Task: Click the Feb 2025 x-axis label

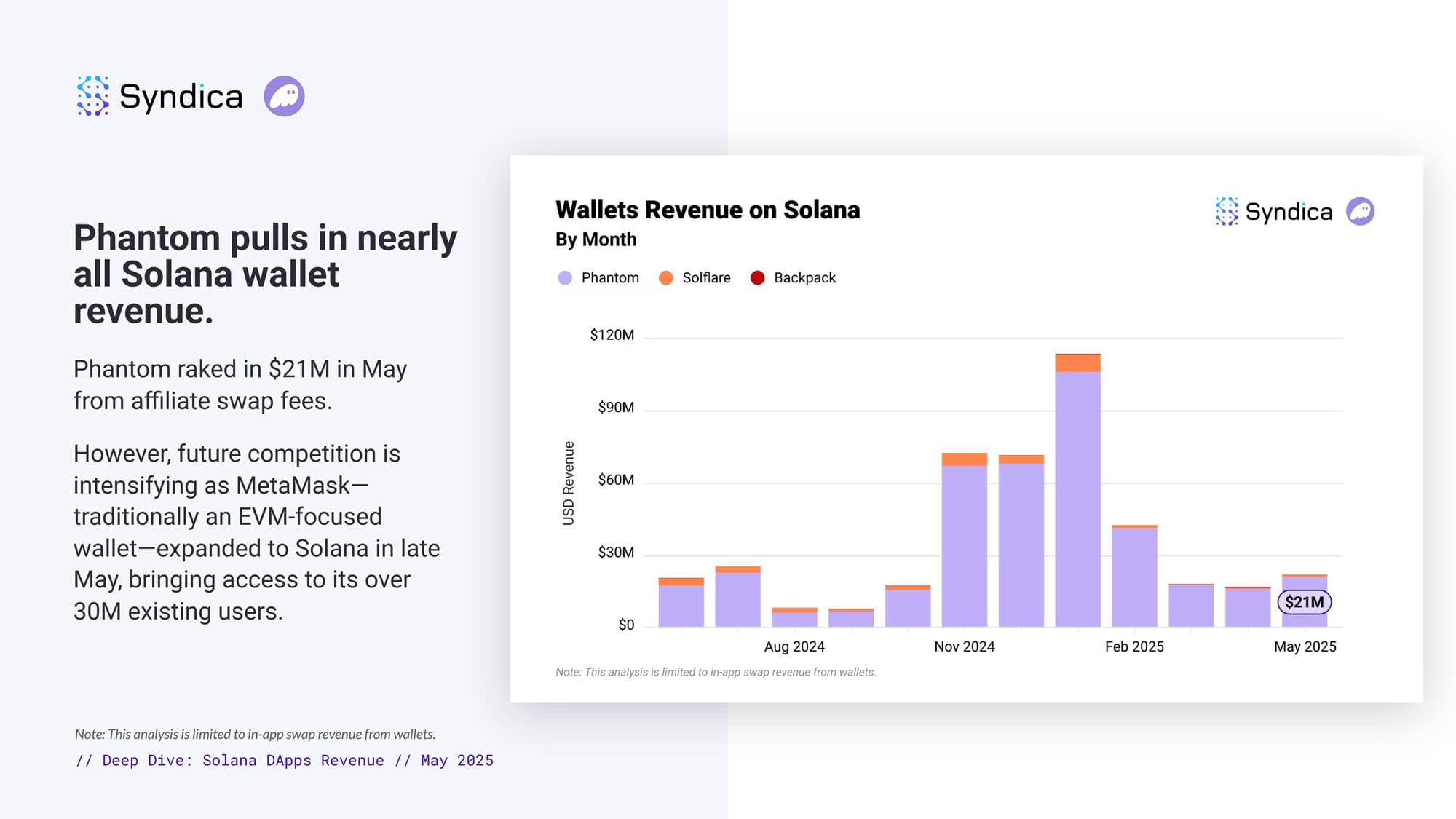Action: pyautogui.click(x=1134, y=646)
